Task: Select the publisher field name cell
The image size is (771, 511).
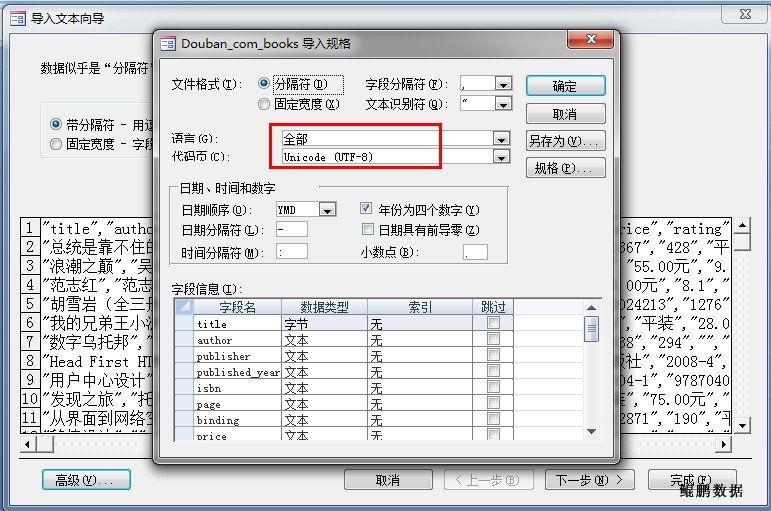Action: click(x=237, y=356)
